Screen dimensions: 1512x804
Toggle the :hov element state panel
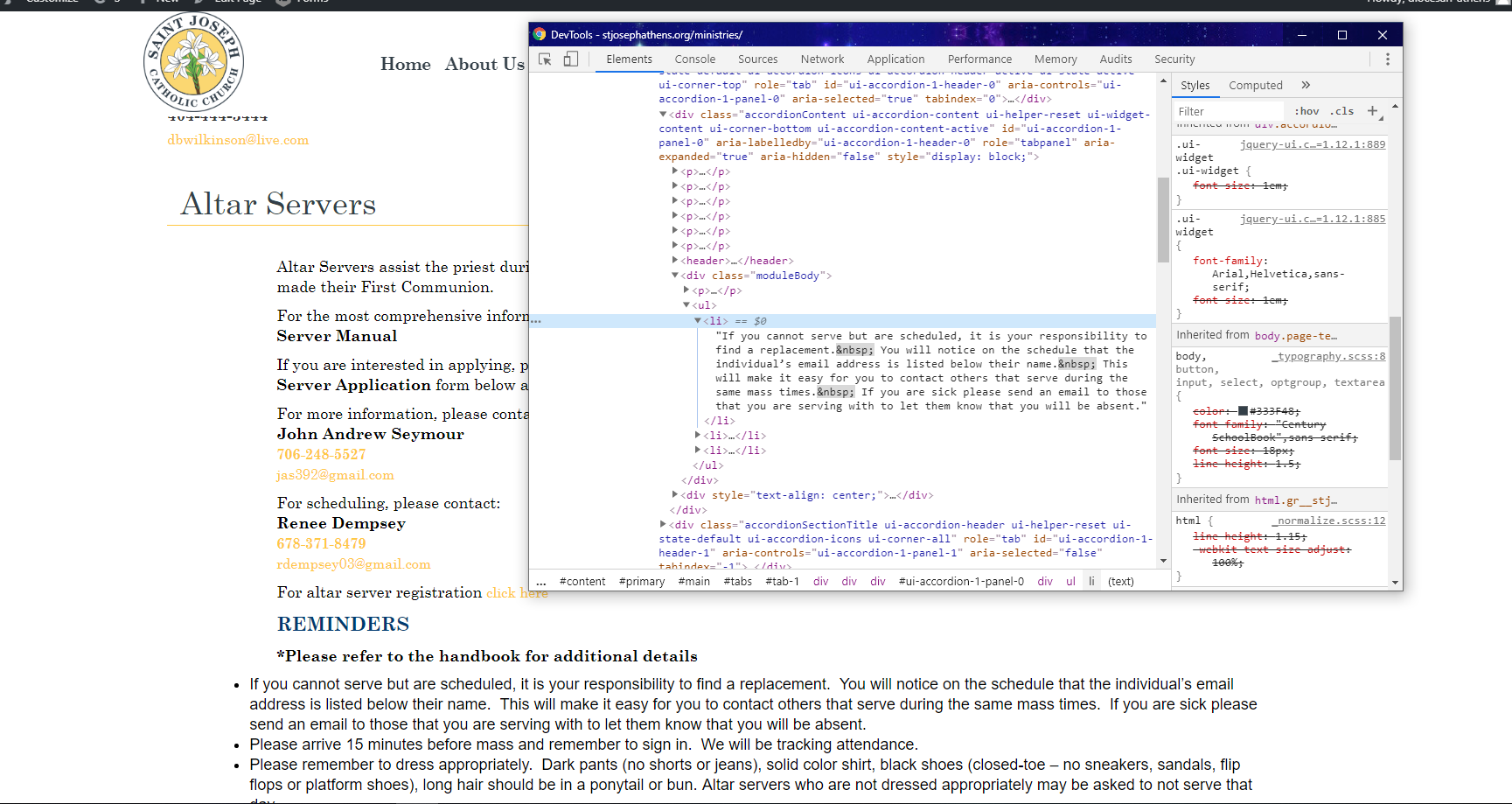(x=1306, y=111)
